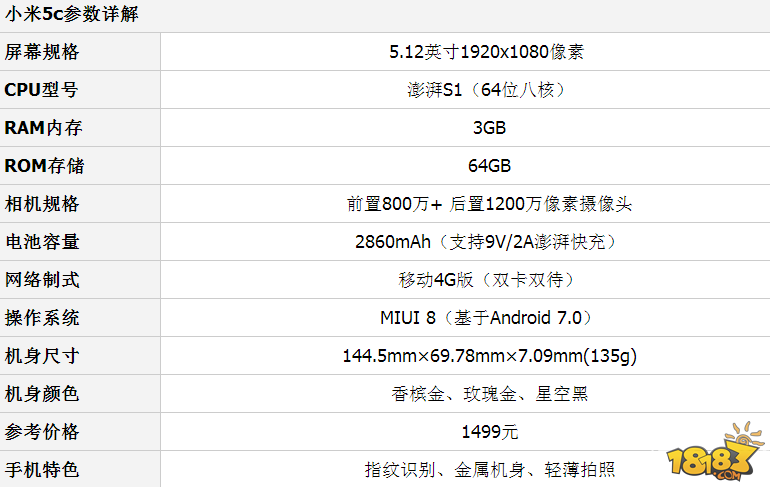Screen dimensions: 770x487
Task: Click the CPU型号 row label
Action: pyautogui.click(x=41, y=90)
